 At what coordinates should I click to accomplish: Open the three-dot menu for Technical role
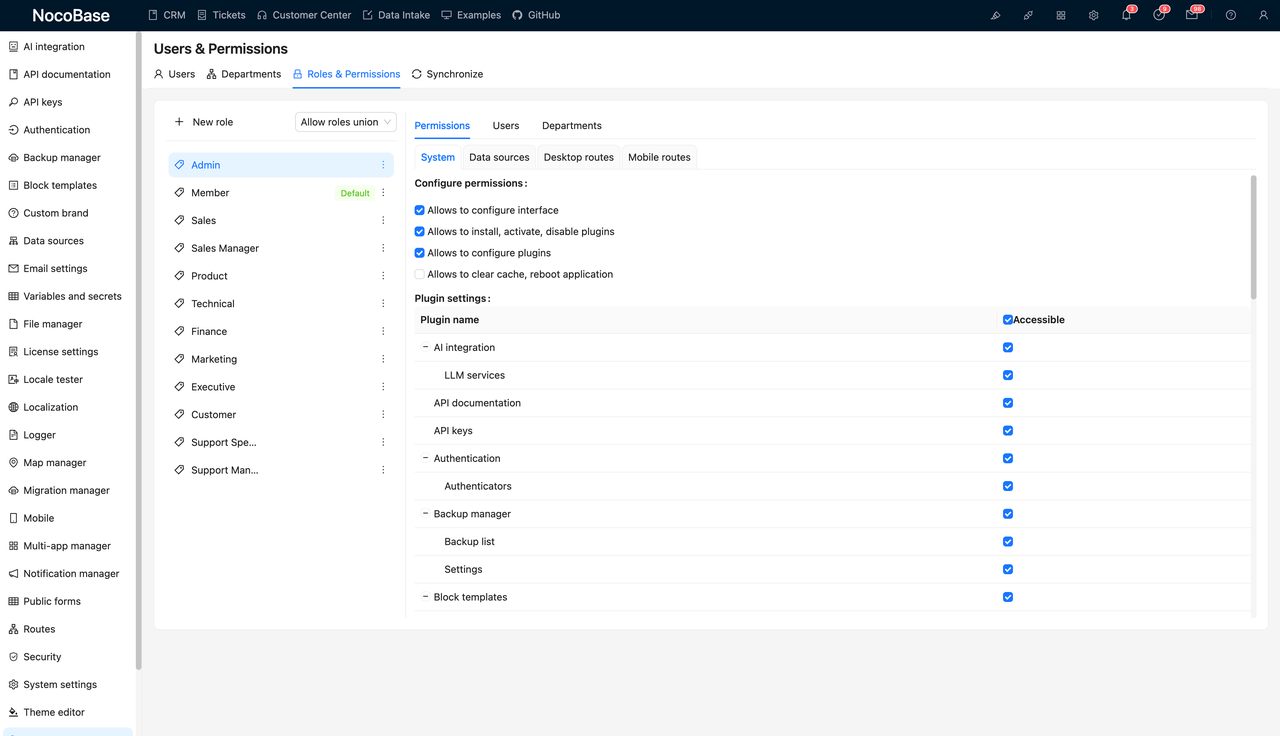tap(383, 304)
